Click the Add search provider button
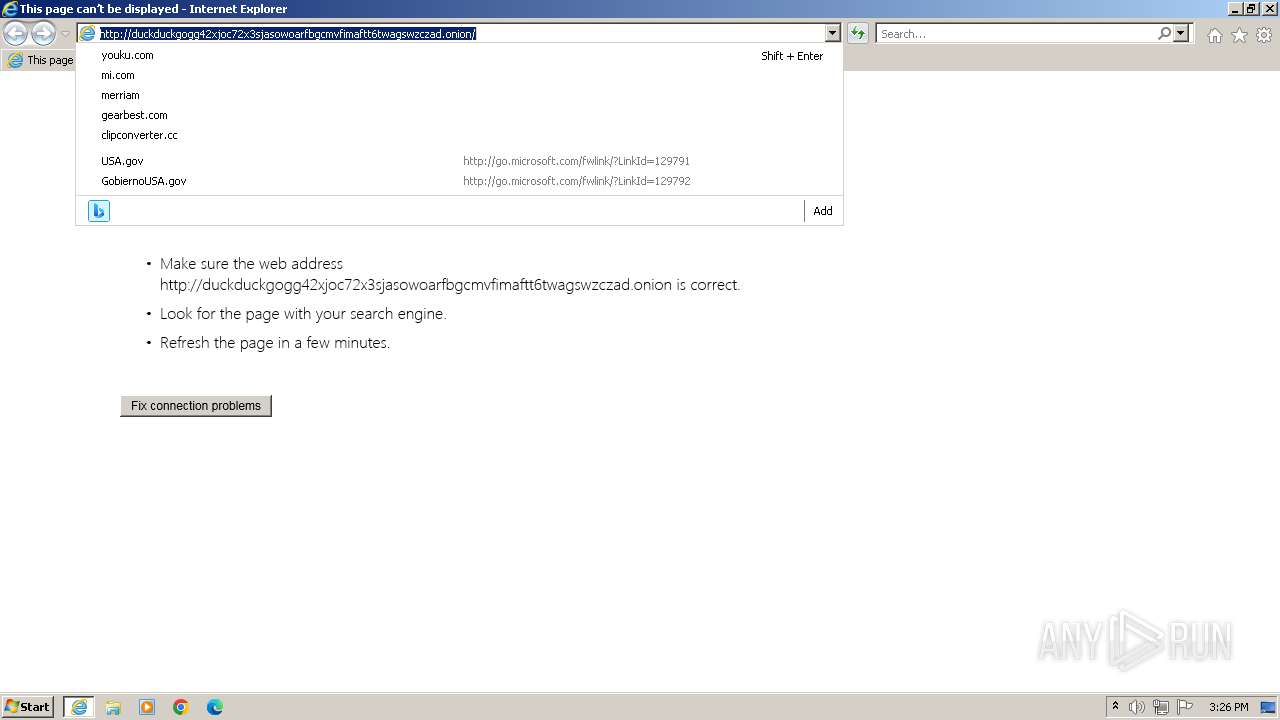This screenshot has width=1280, height=720. click(x=823, y=211)
